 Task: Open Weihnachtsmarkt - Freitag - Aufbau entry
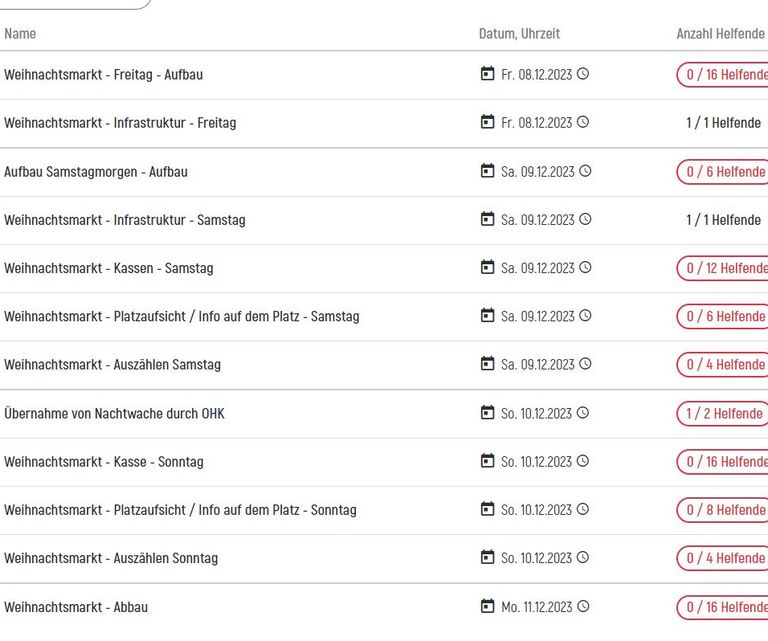coord(103,74)
